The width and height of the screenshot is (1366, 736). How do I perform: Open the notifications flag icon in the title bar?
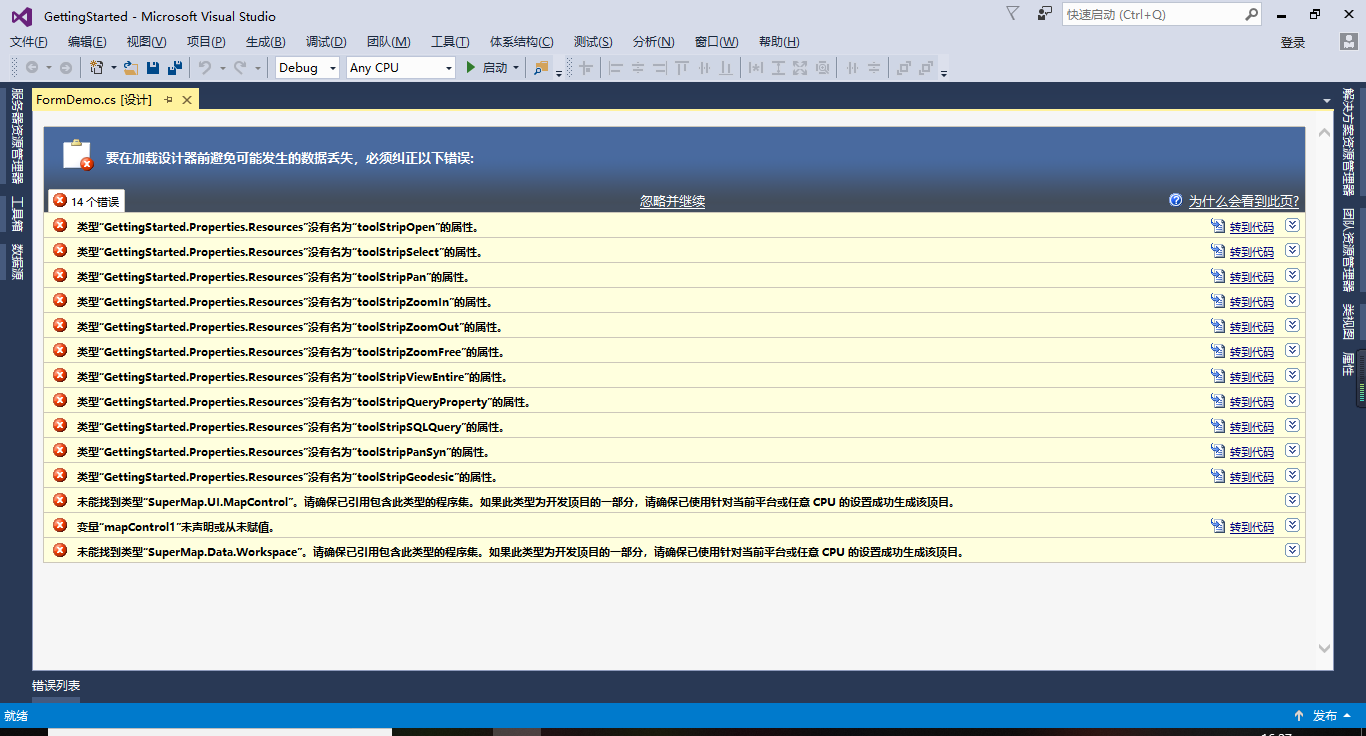coord(1013,14)
